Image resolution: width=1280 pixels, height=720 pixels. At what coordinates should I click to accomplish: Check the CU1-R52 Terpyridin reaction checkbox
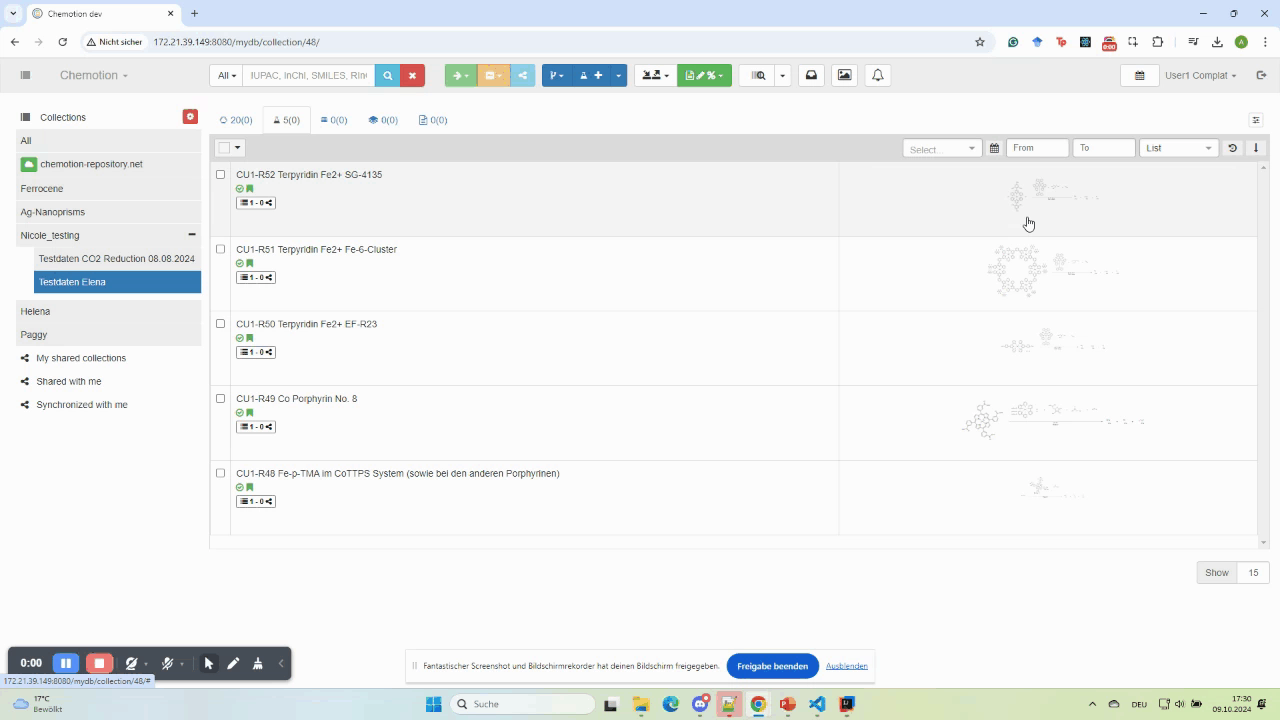click(221, 174)
